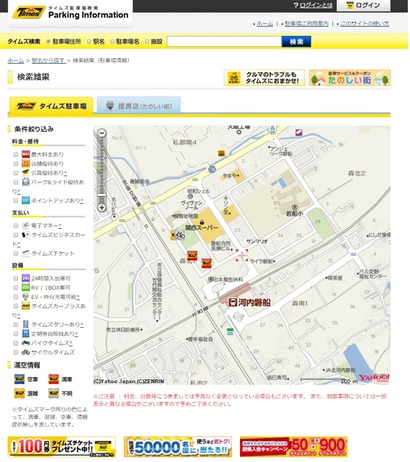Click the 検索 search button
Viewport: 410px width, 462px height.
point(296,42)
